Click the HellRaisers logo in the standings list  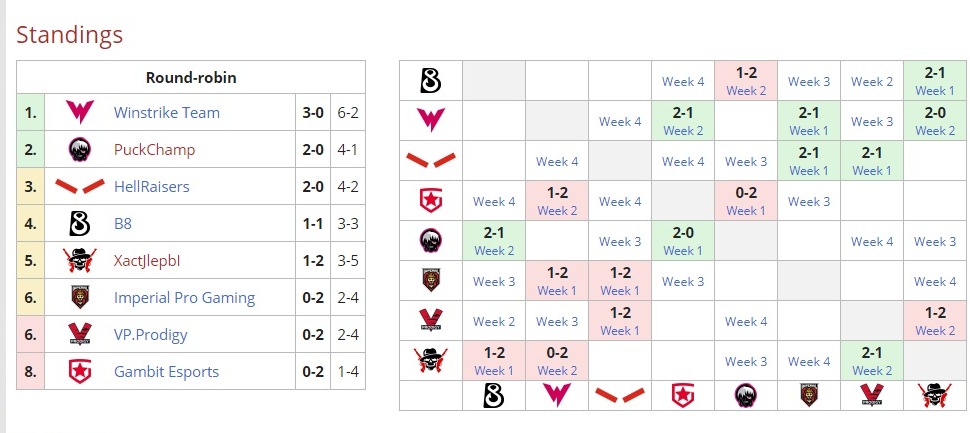coord(79,187)
